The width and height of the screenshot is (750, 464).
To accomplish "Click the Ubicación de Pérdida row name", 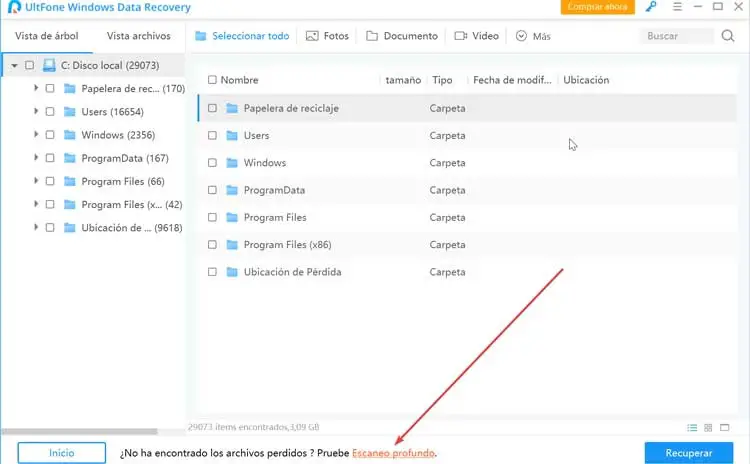I will [292, 272].
